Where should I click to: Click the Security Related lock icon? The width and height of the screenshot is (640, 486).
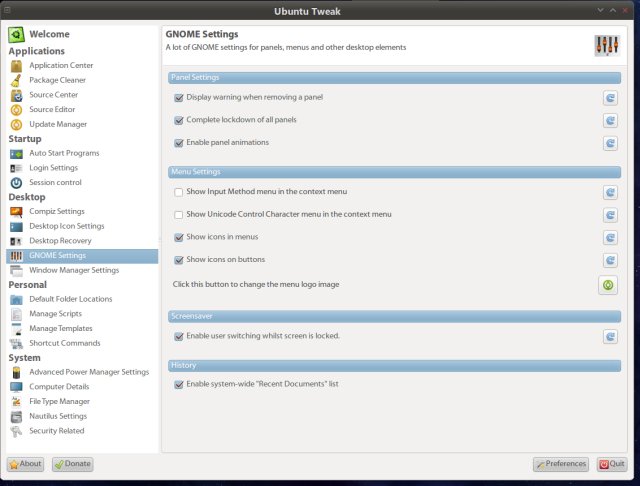16,431
